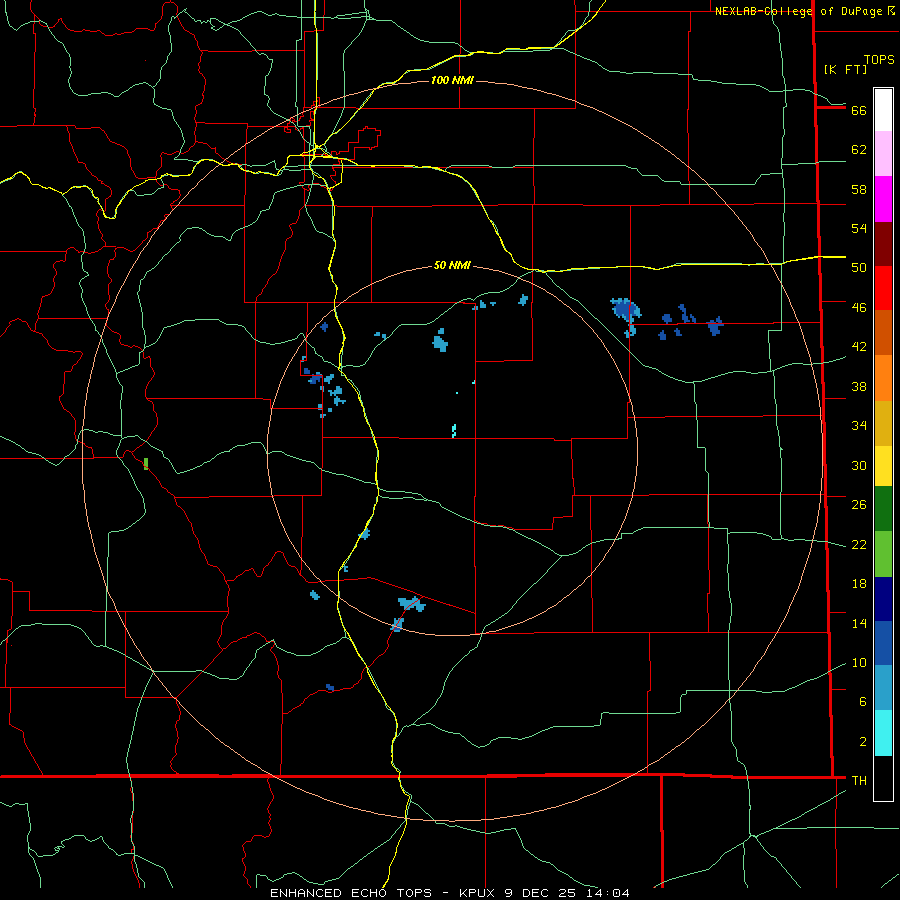900x900 pixels.
Task: Click the "[K FT]" units label
Action: 845,69
